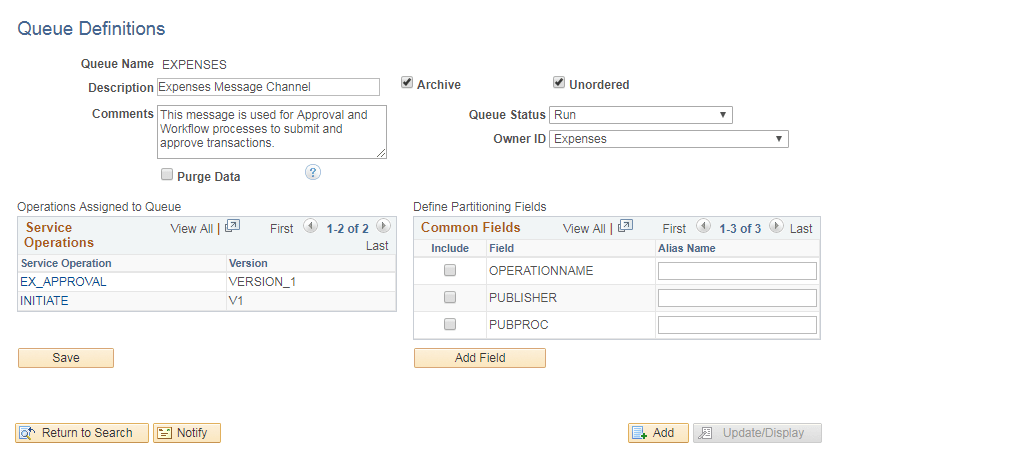
Task: Click the PUBLISHER field name
Action: click(523, 298)
